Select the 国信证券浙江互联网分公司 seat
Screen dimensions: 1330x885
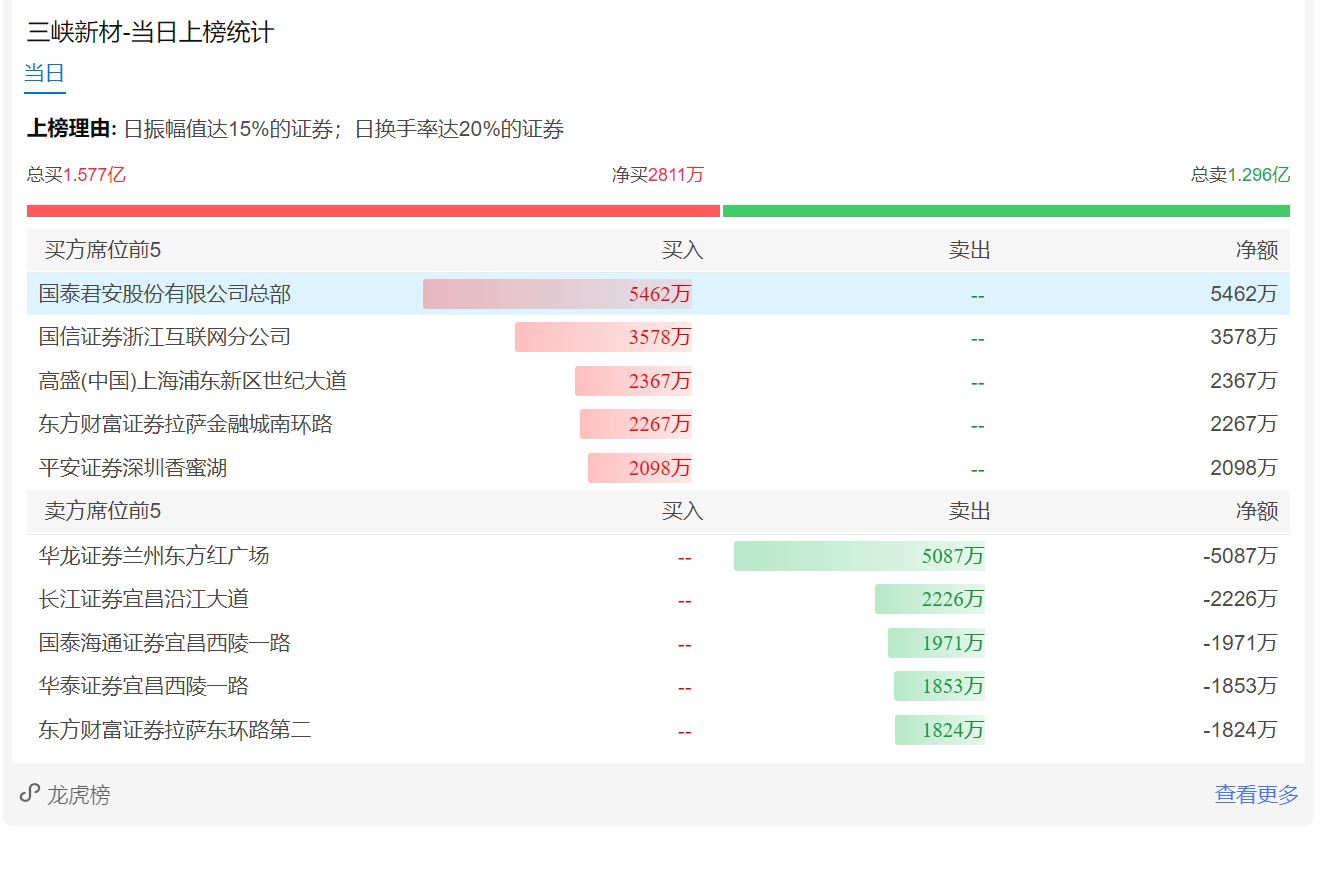tap(165, 337)
